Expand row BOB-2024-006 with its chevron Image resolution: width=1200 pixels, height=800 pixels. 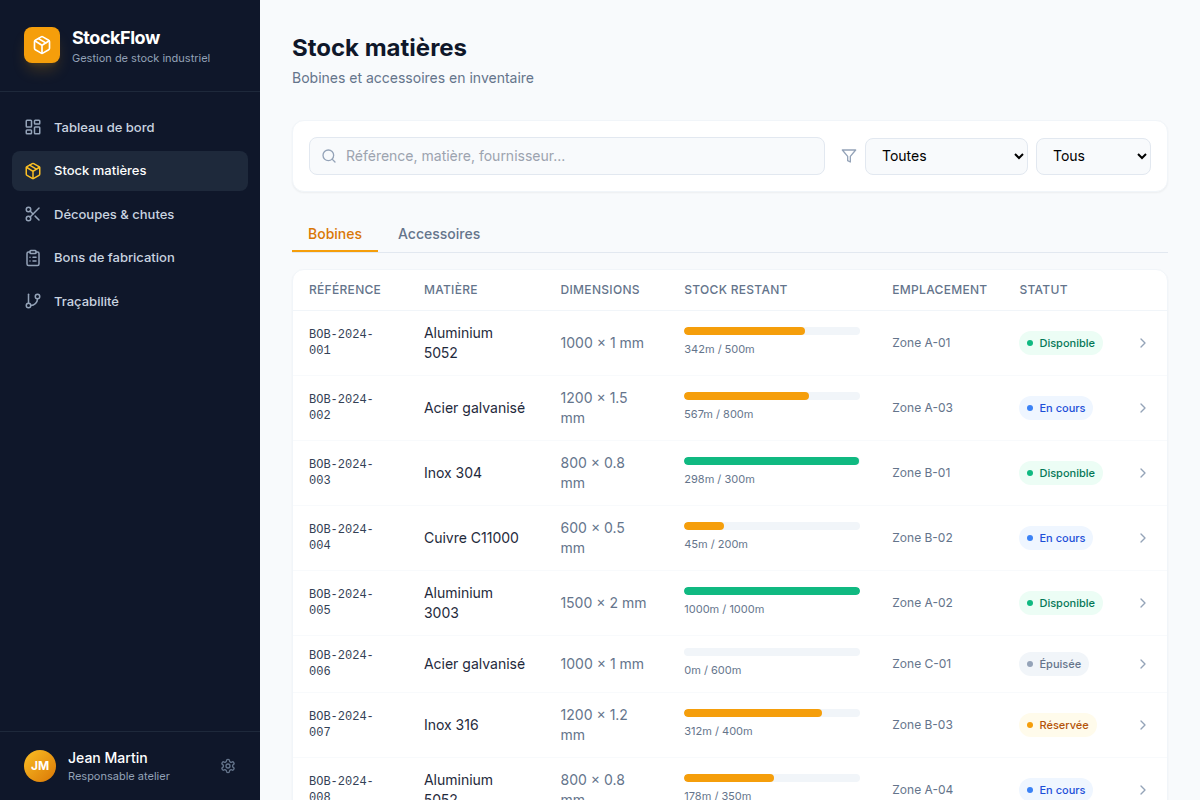[1143, 664]
